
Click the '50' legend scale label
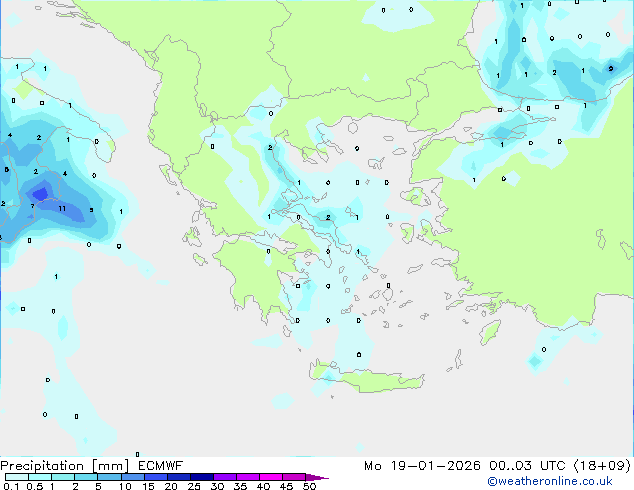pos(309,486)
